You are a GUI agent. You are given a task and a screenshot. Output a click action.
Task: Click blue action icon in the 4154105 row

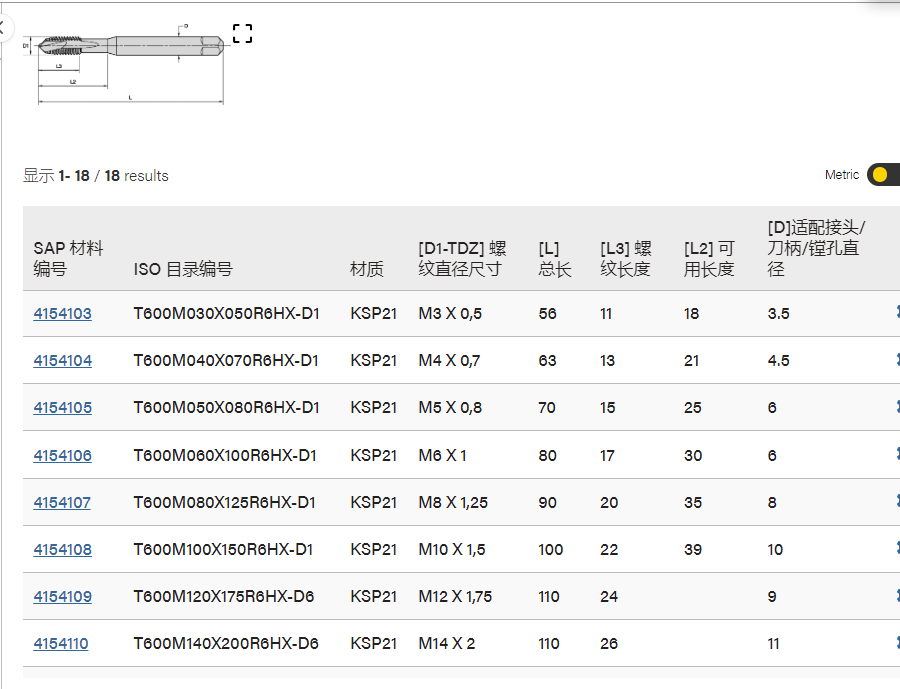pos(896,407)
